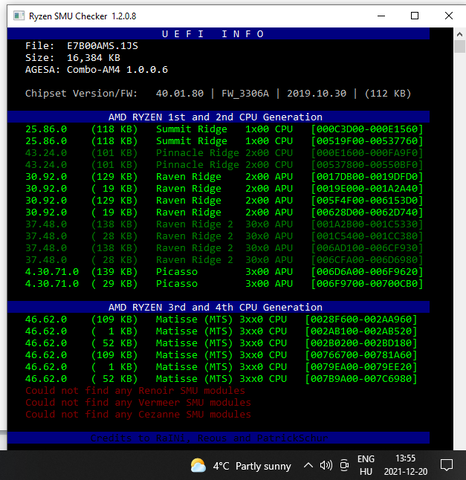The width and height of the screenshot is (466, 480).
Task: Click the '4°C Partly sunny' weather text
Action: pos(252,466)
